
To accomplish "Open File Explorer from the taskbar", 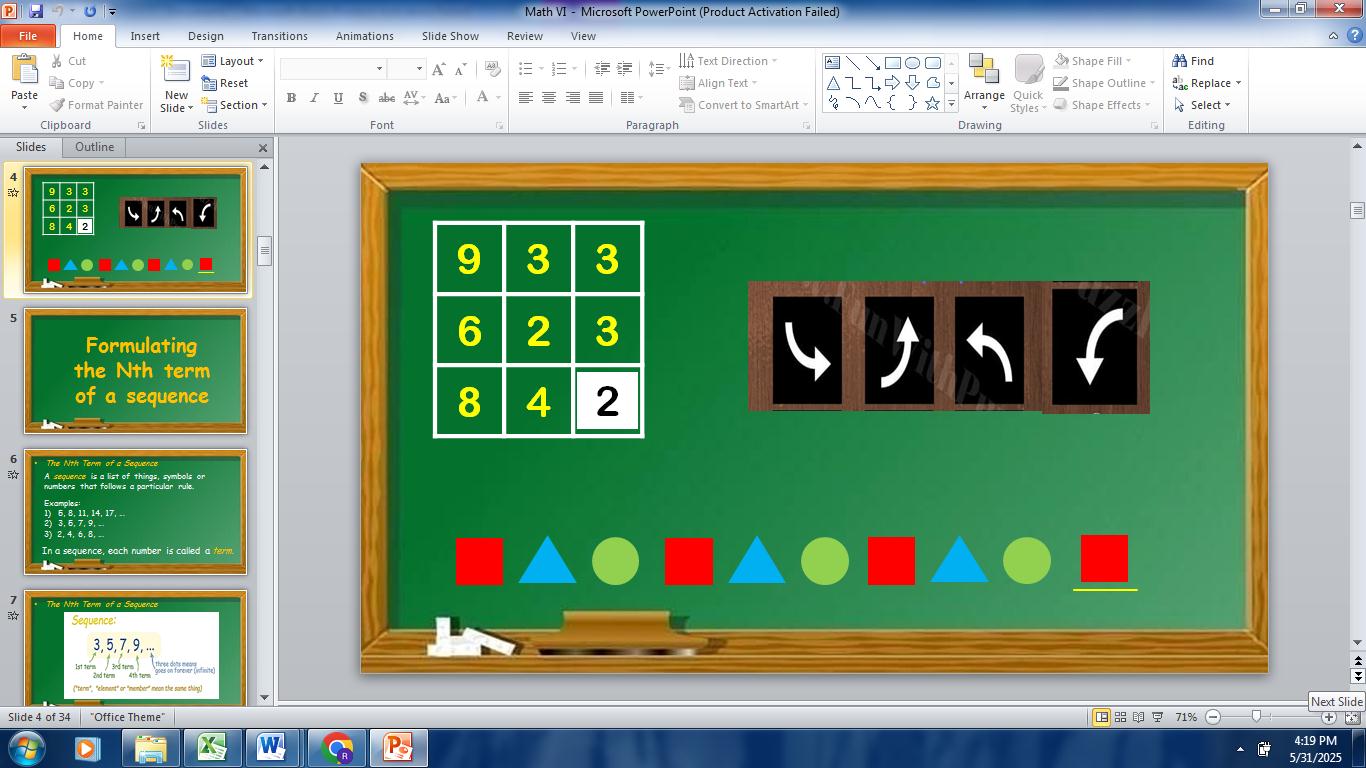I will click(x=150, y=748).
